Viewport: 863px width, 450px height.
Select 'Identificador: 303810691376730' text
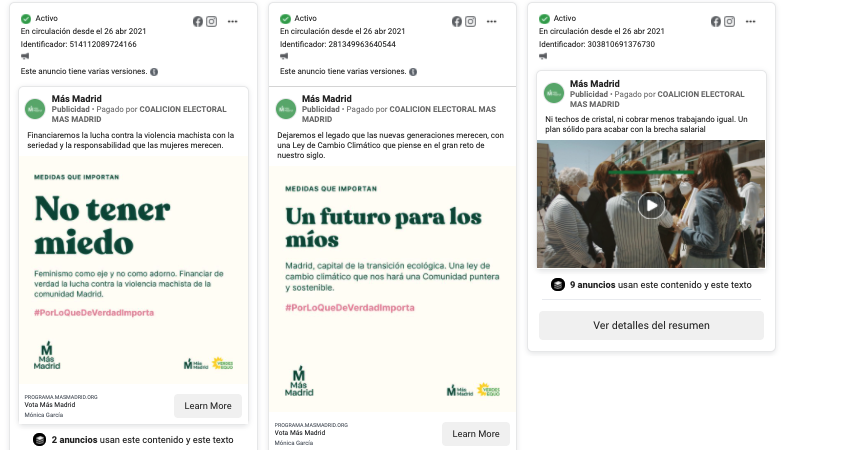click(597, 44)
